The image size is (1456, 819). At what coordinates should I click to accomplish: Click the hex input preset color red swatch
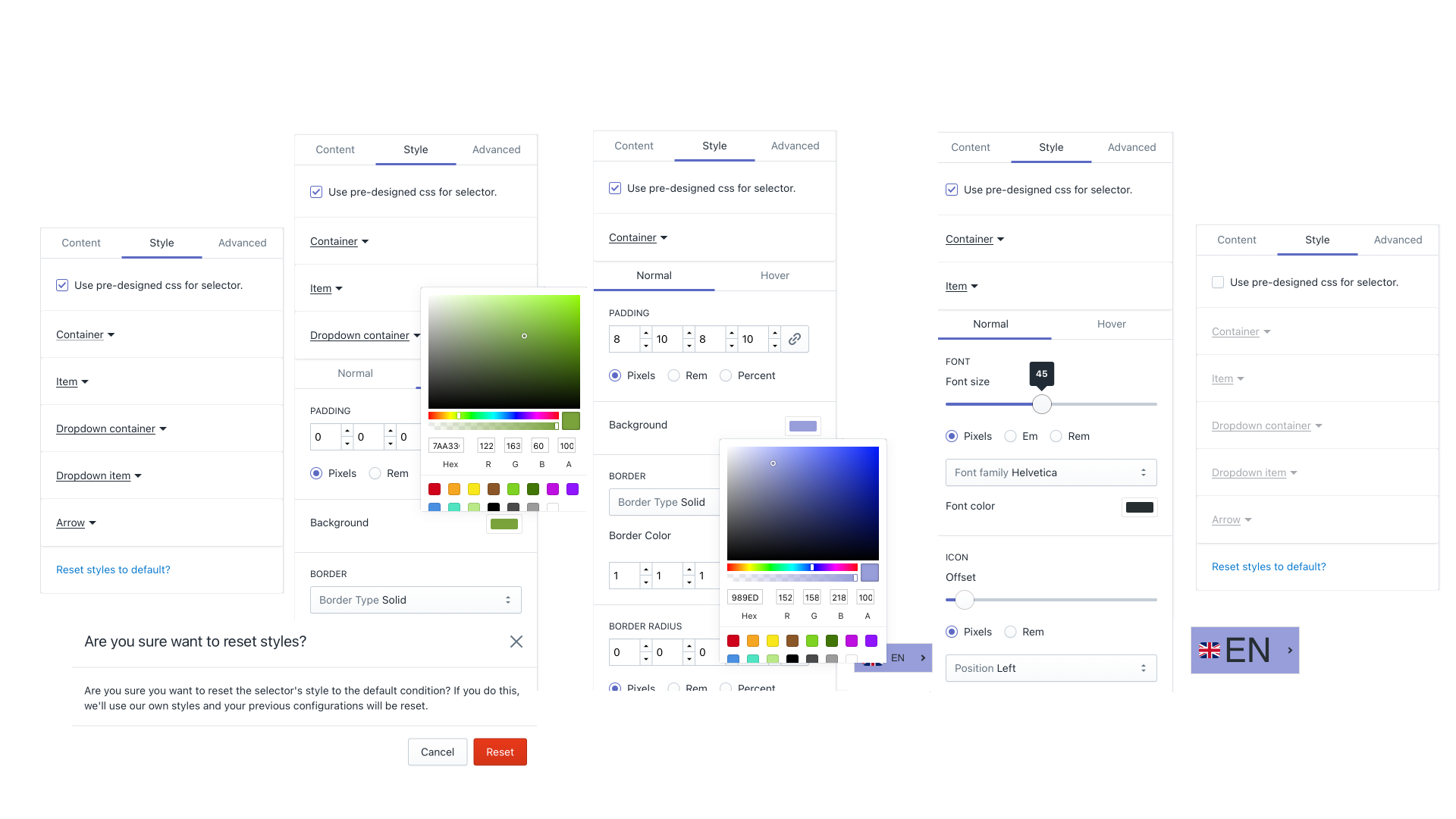[434, 488]
